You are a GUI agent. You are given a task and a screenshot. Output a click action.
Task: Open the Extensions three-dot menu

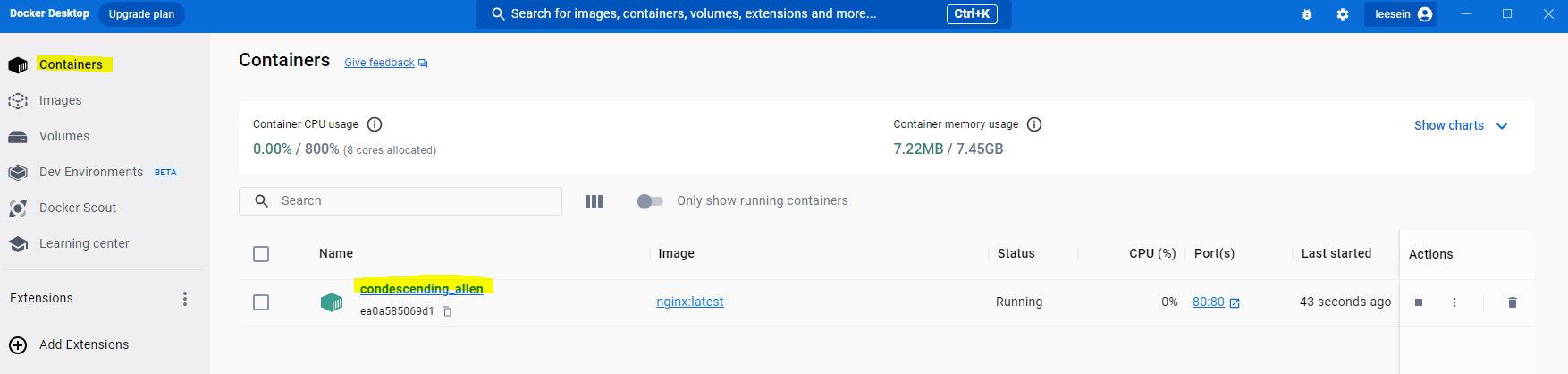(x=185, y=299)
